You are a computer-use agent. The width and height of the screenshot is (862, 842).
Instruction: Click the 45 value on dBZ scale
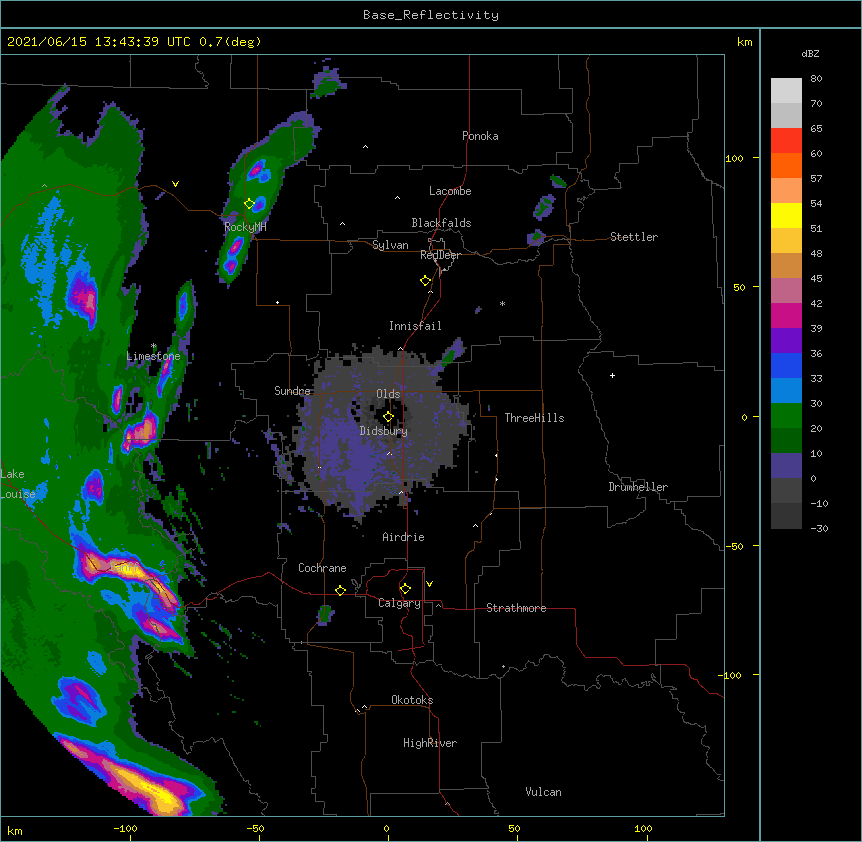tap(816, 279)
